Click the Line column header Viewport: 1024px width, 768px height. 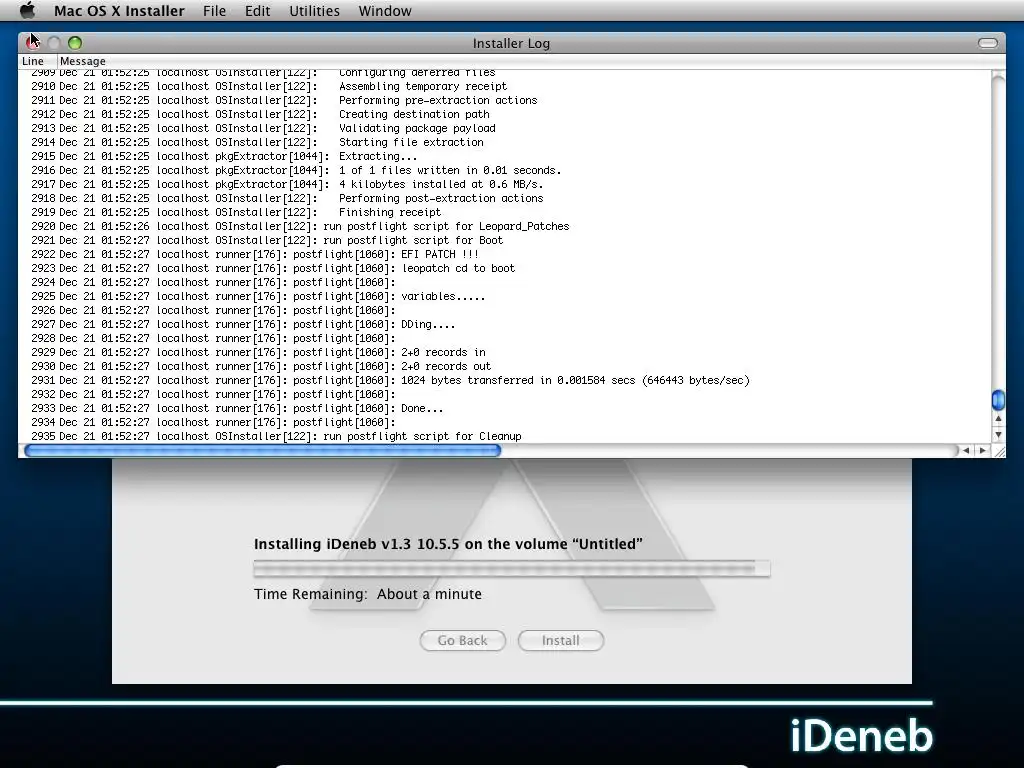(38, 61)
